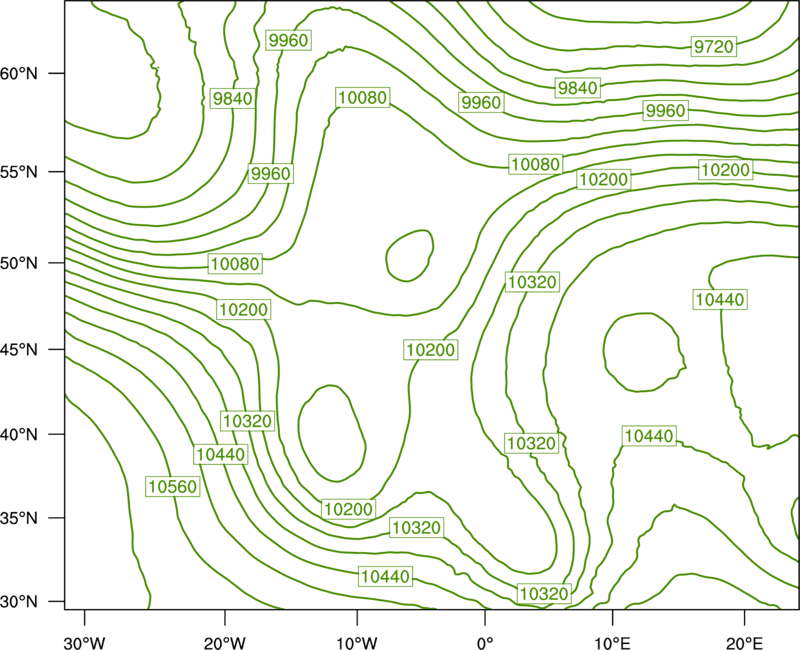Click the 45°N latitude axis label
The width and height of the screenshot is (800, 650).
point(19,349)
